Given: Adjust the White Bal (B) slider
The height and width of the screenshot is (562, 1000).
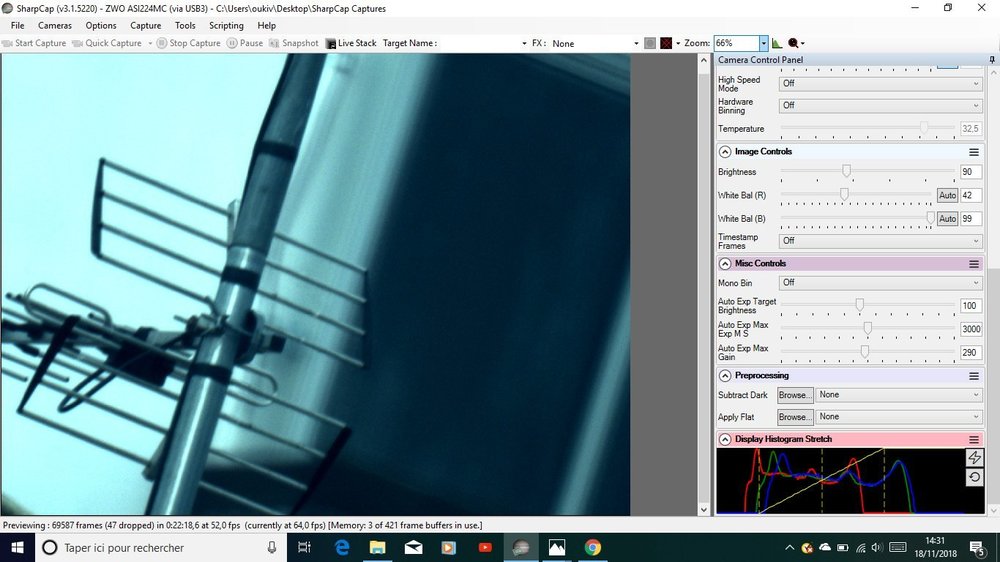Looking at the screenshot, I should click(x=930, y=218).
